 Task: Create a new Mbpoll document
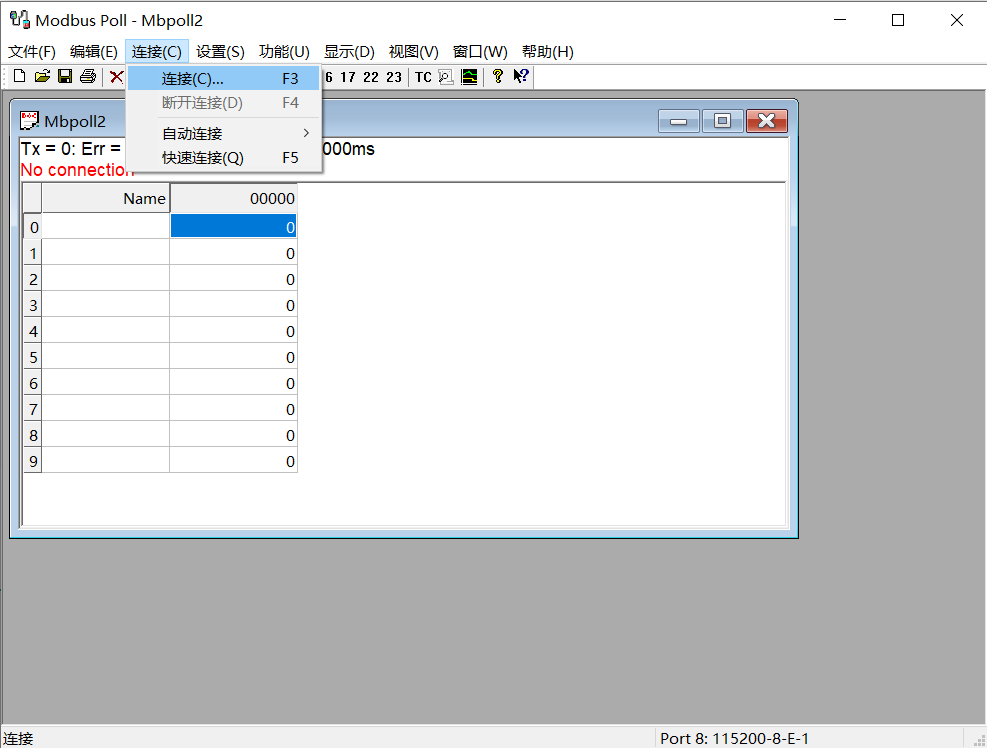pyautogui.click(x=18, y=76)
